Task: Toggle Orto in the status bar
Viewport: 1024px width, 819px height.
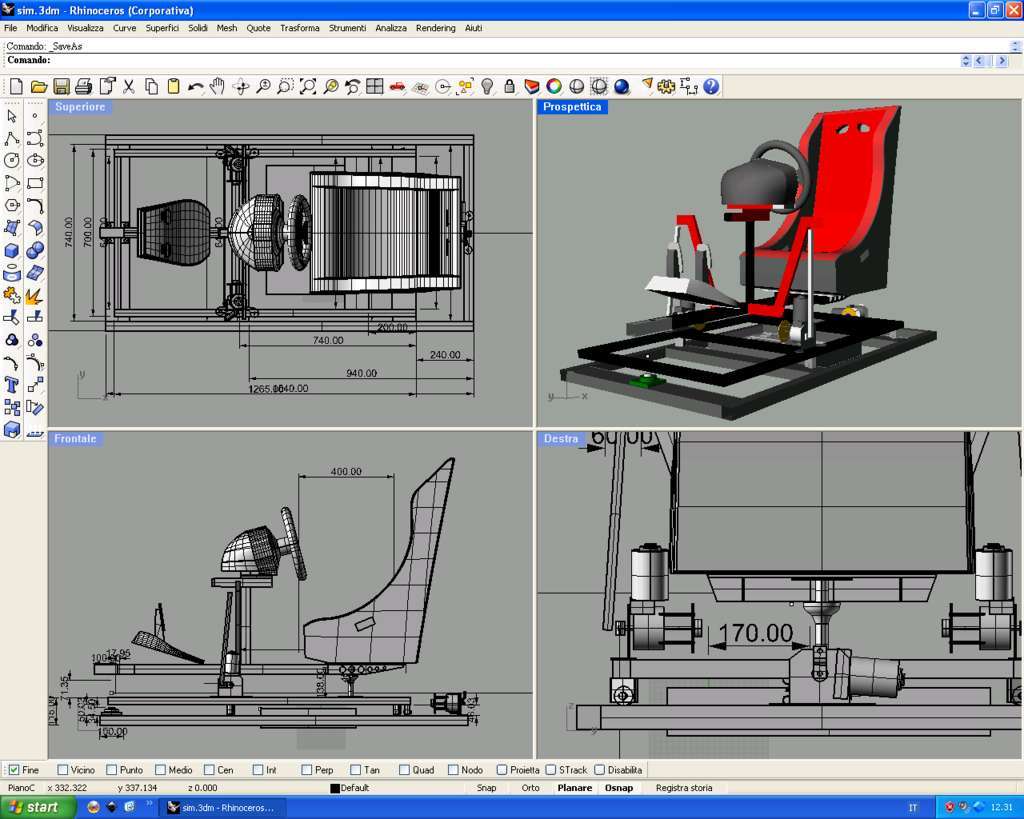Action: point(530,788)
